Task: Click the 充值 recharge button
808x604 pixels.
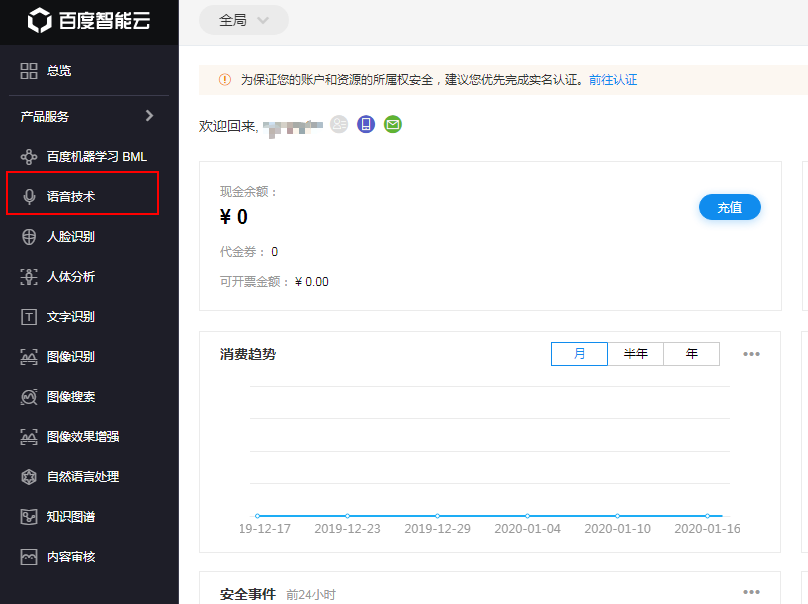Action: 730,207
